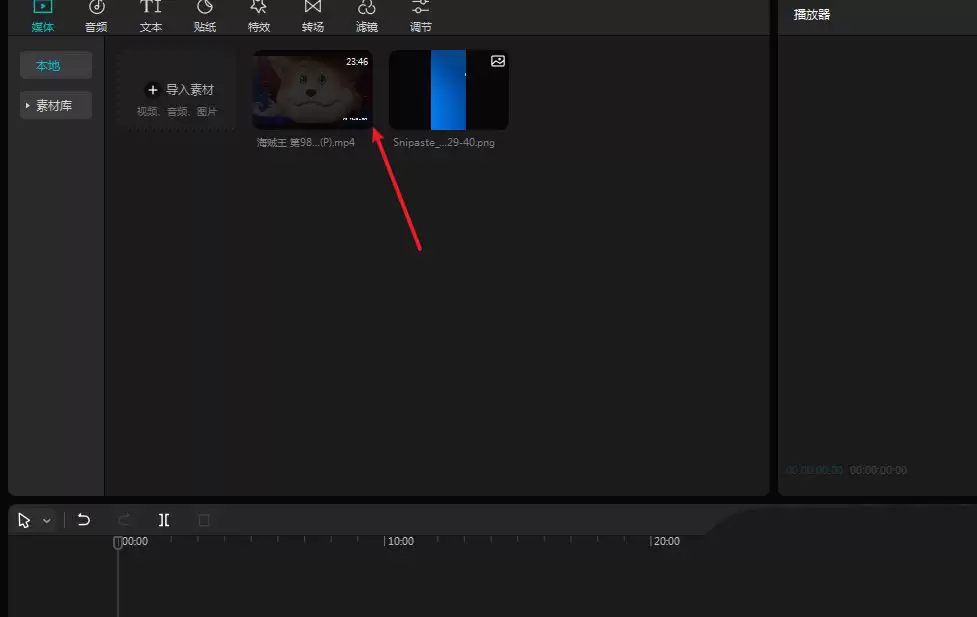
Task: Open the 调节 (Adjust) panel
Action: pos(420,16)
